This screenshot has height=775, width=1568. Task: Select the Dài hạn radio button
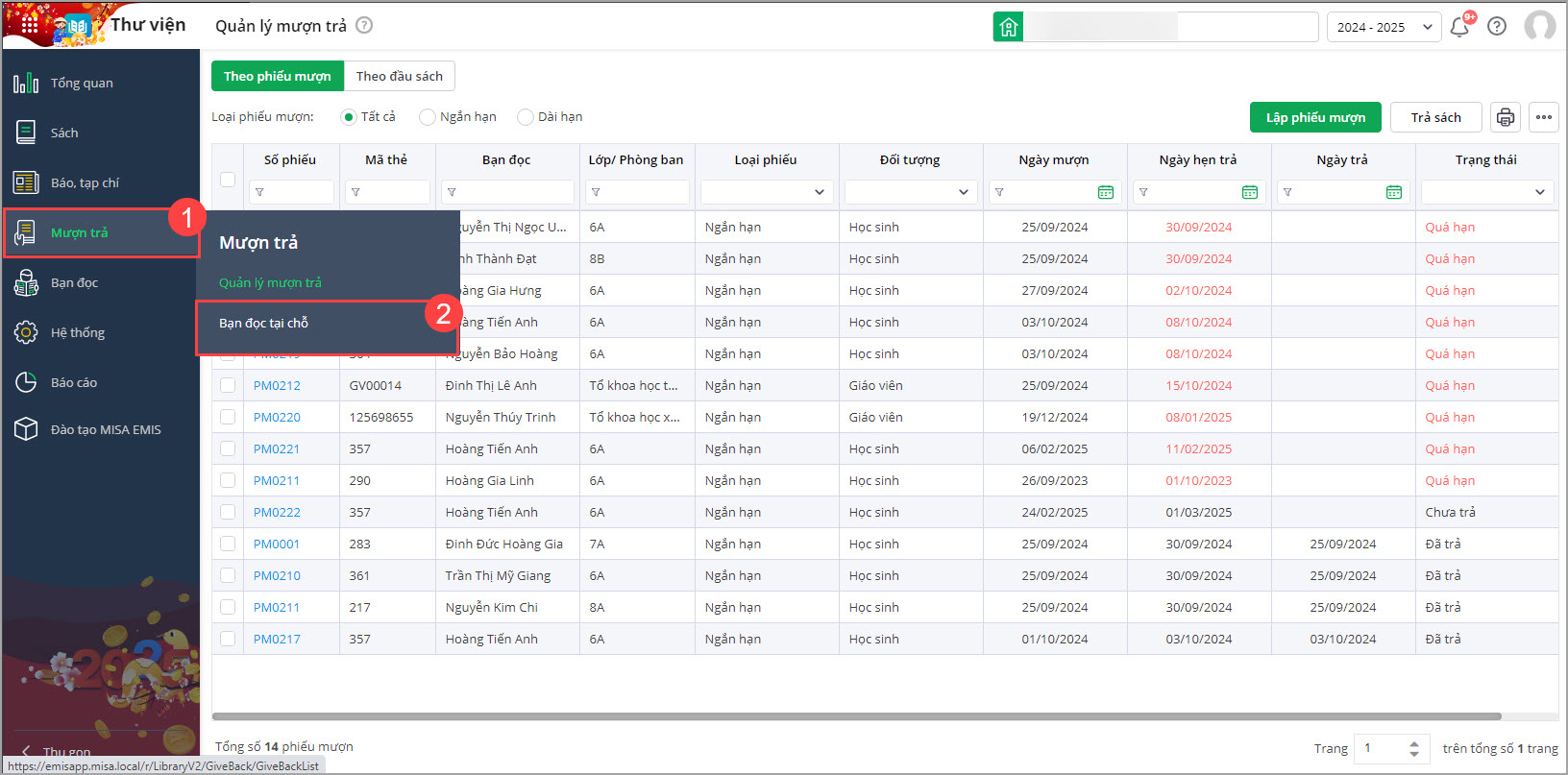(x=526, y=117)
